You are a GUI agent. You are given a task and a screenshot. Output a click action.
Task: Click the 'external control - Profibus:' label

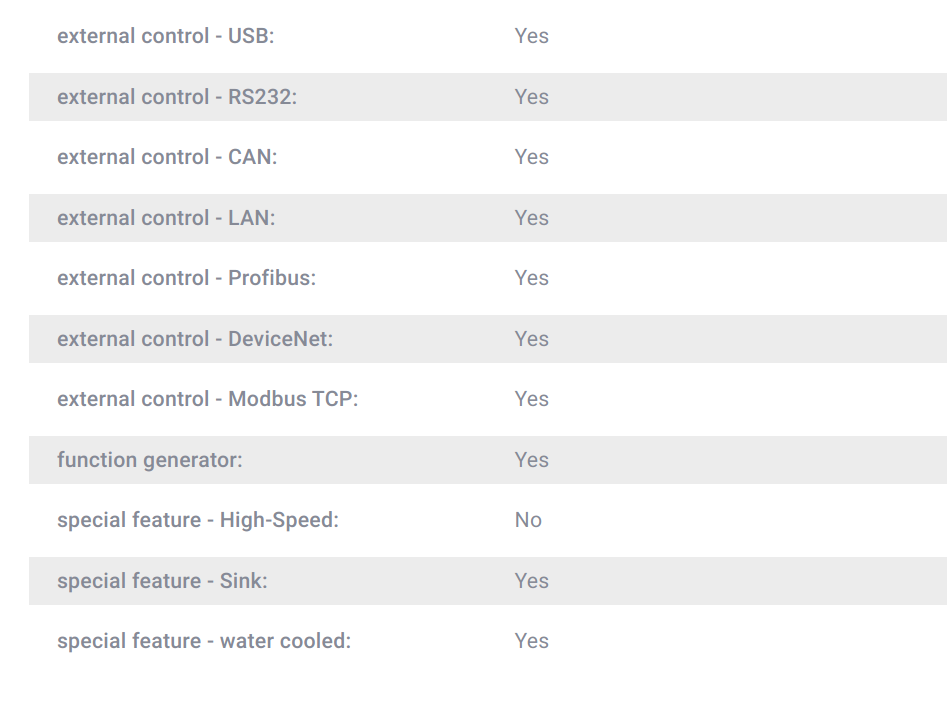(x=187, y=278)
